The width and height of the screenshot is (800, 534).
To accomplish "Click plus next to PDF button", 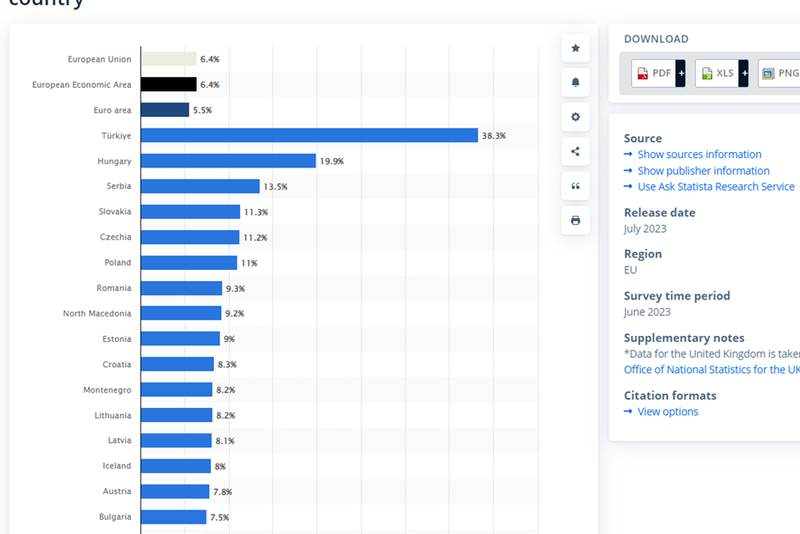I will point(681,73).
